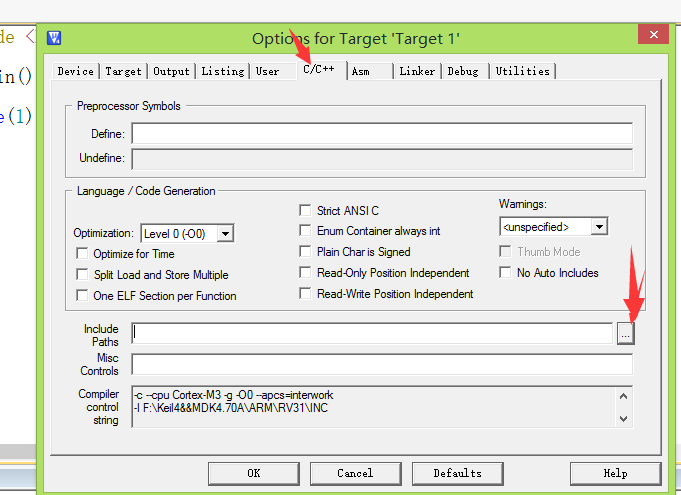Enable Read-Only Position Independent

pos(305,273)
